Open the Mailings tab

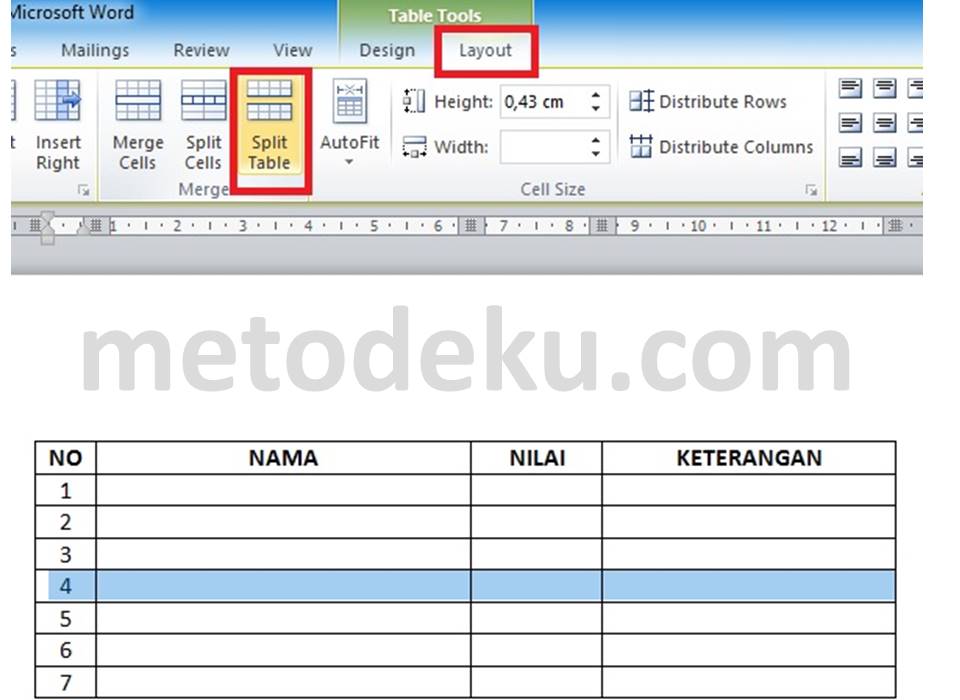[95, 50]
